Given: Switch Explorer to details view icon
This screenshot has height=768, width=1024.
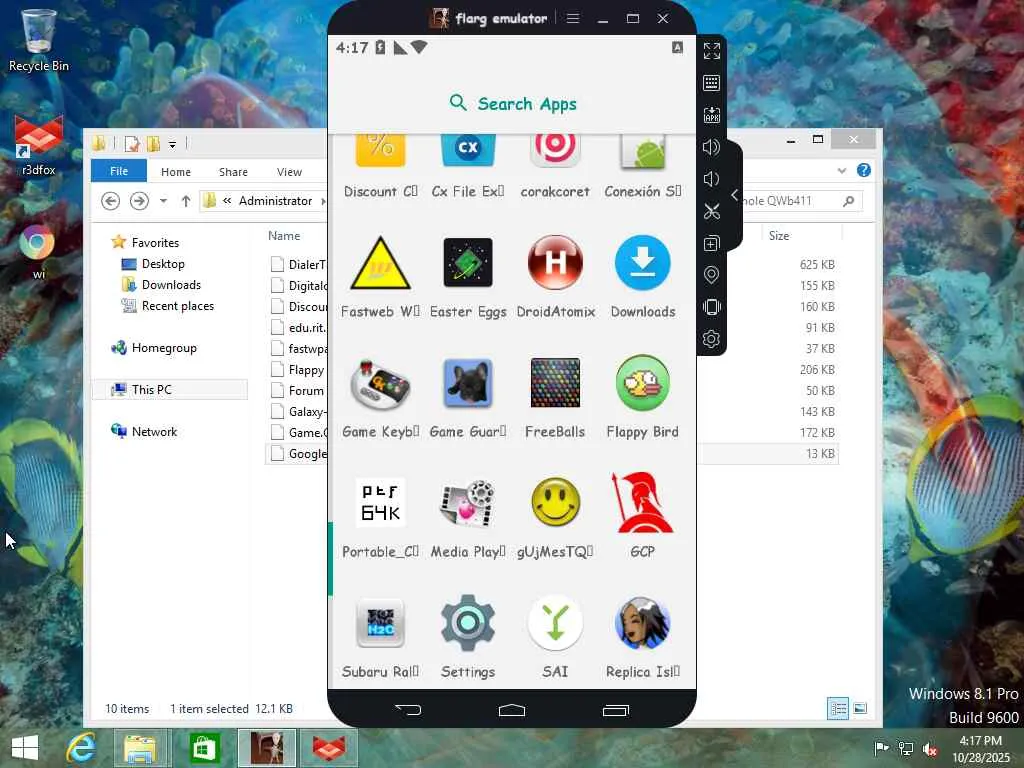Looking at the screenshot, I should tap(838, 708).
